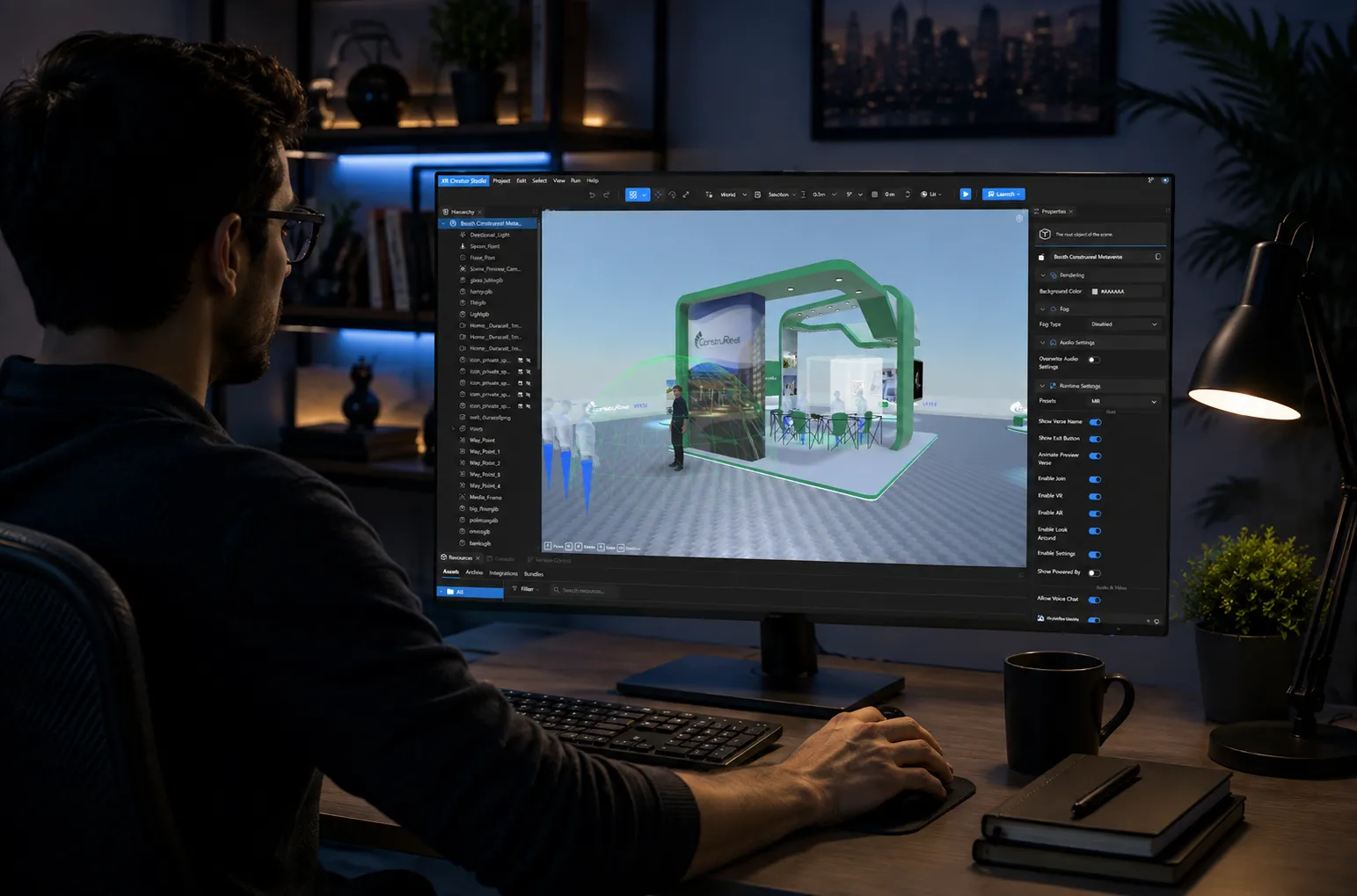This screenshot has width=1357, height=896.
Task: Disable the Enable Join switch
Action: point(1095,479)
